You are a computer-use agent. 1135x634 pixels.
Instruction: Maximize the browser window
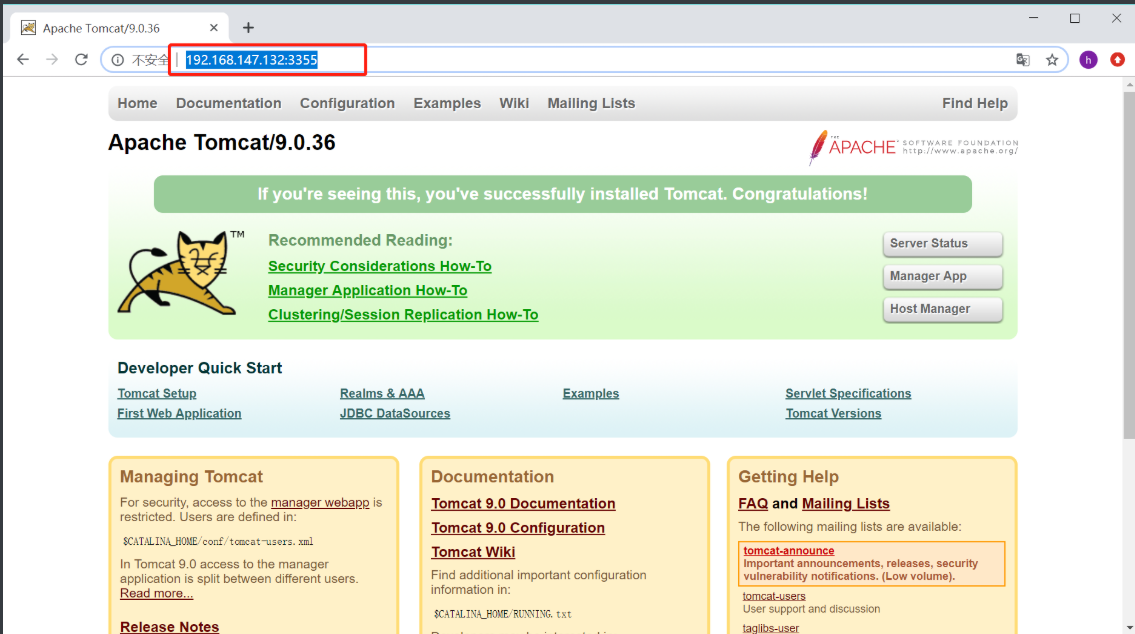pos(1075,18)
